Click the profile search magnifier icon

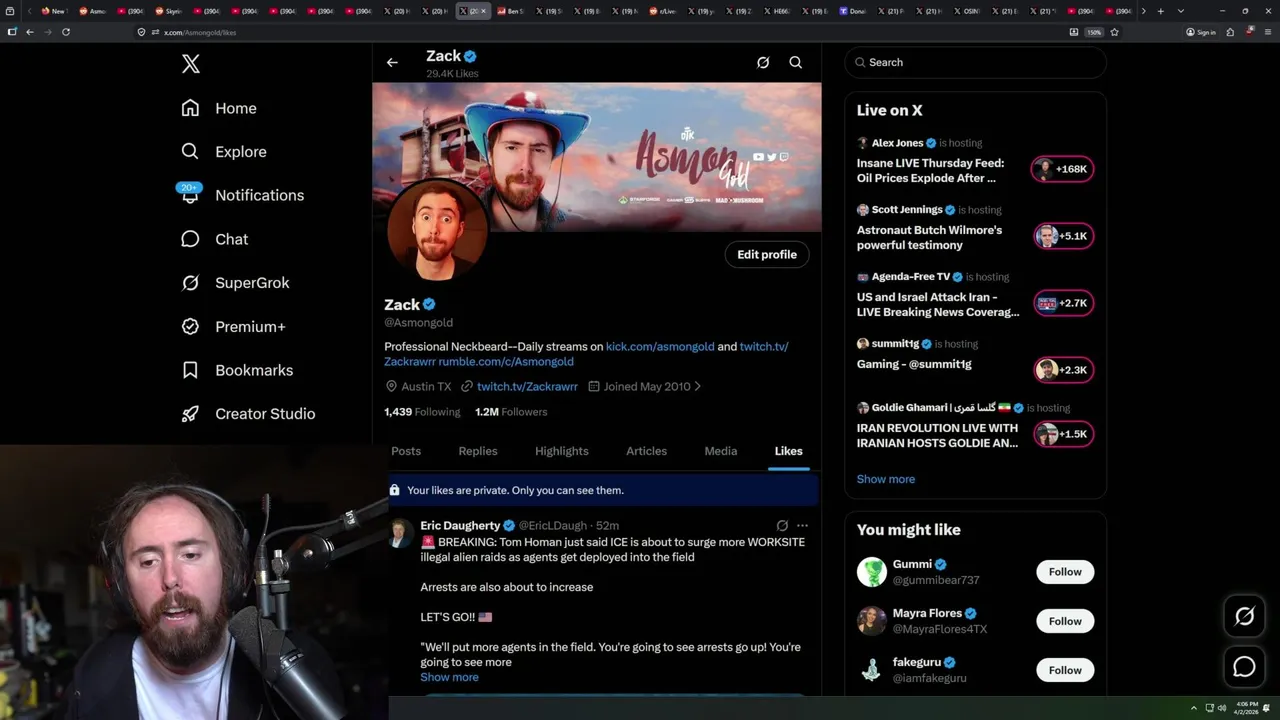796,62
